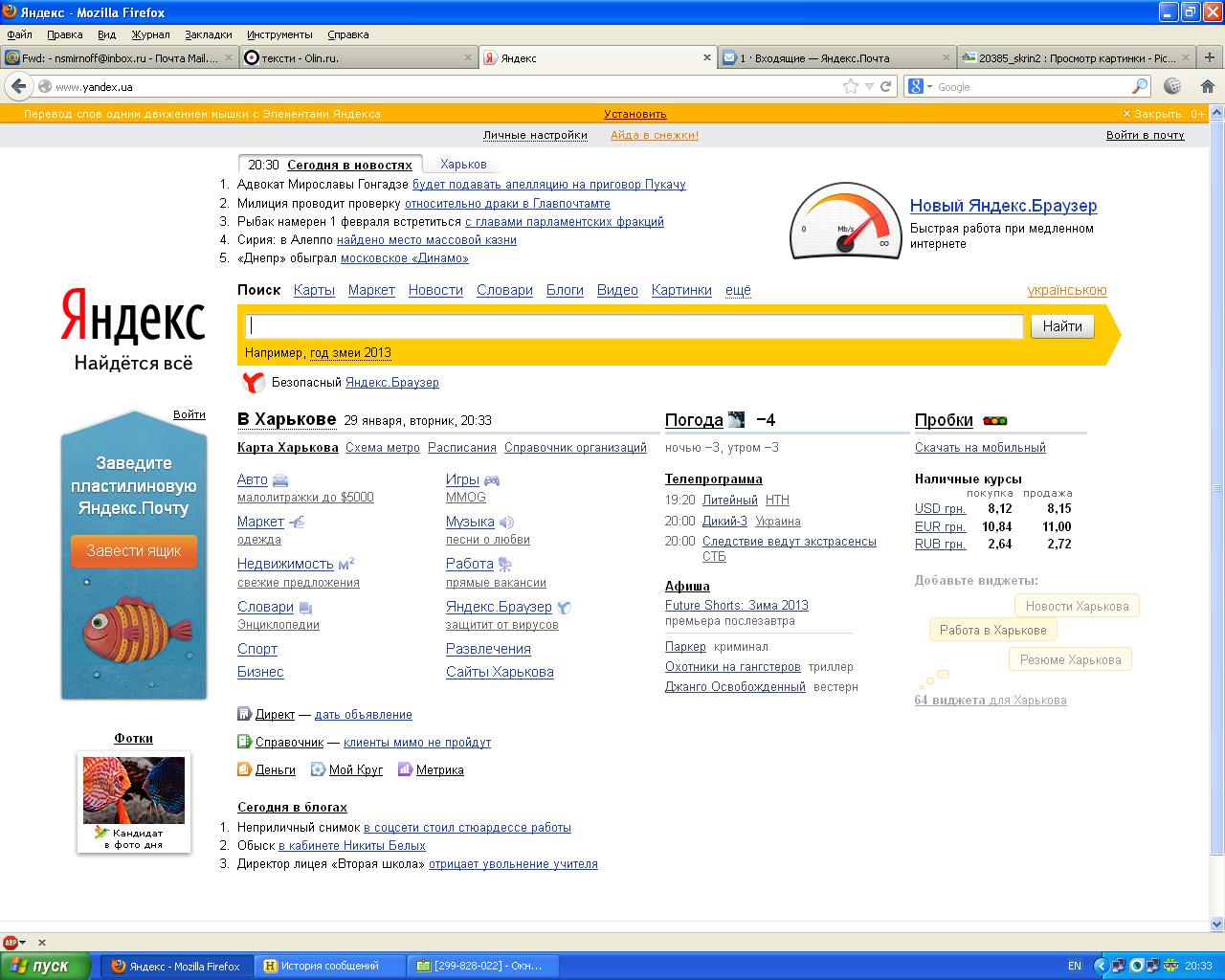Click the Future Shorts: Зима 2013 link
The height and width of the screenshot is (980, 1225).
[736, 605]
